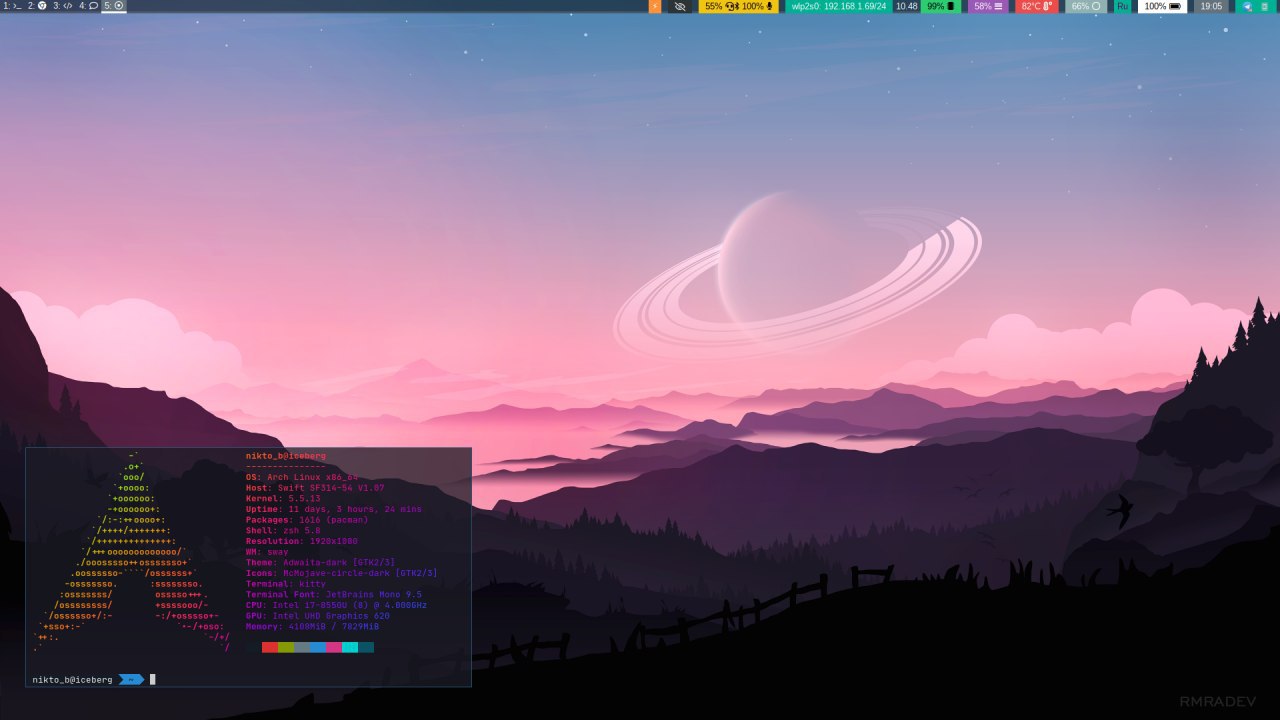Click the green 99% battery module

(940, 6)
